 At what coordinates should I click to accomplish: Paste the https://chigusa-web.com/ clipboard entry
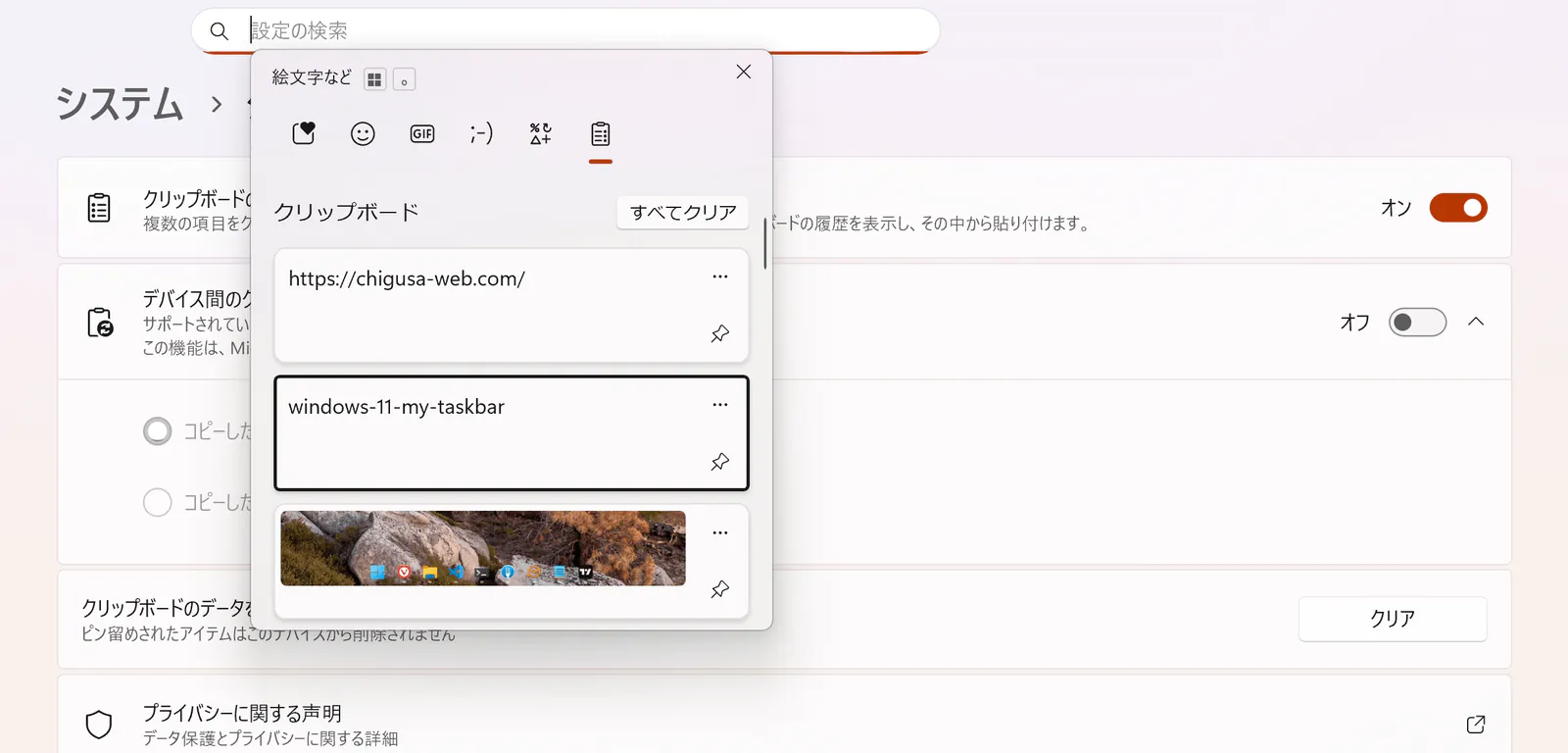coord(512,305)
